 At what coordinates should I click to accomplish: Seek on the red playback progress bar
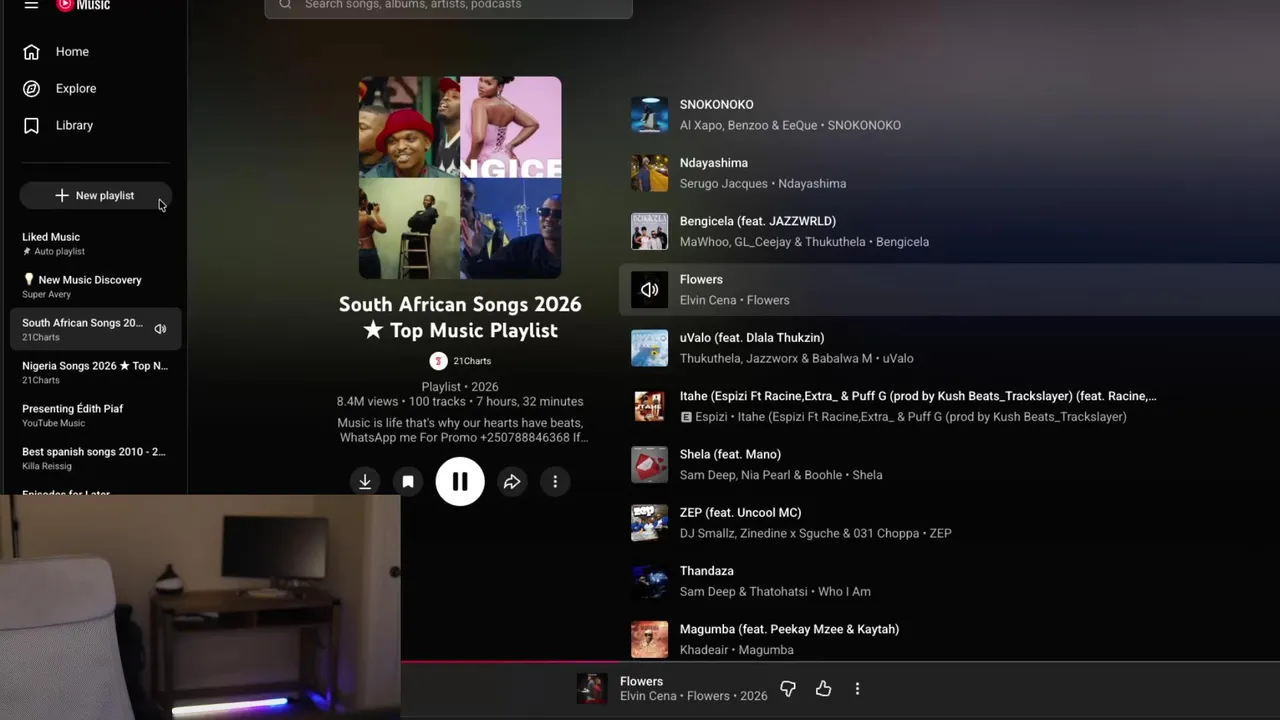tap(840, 661)
